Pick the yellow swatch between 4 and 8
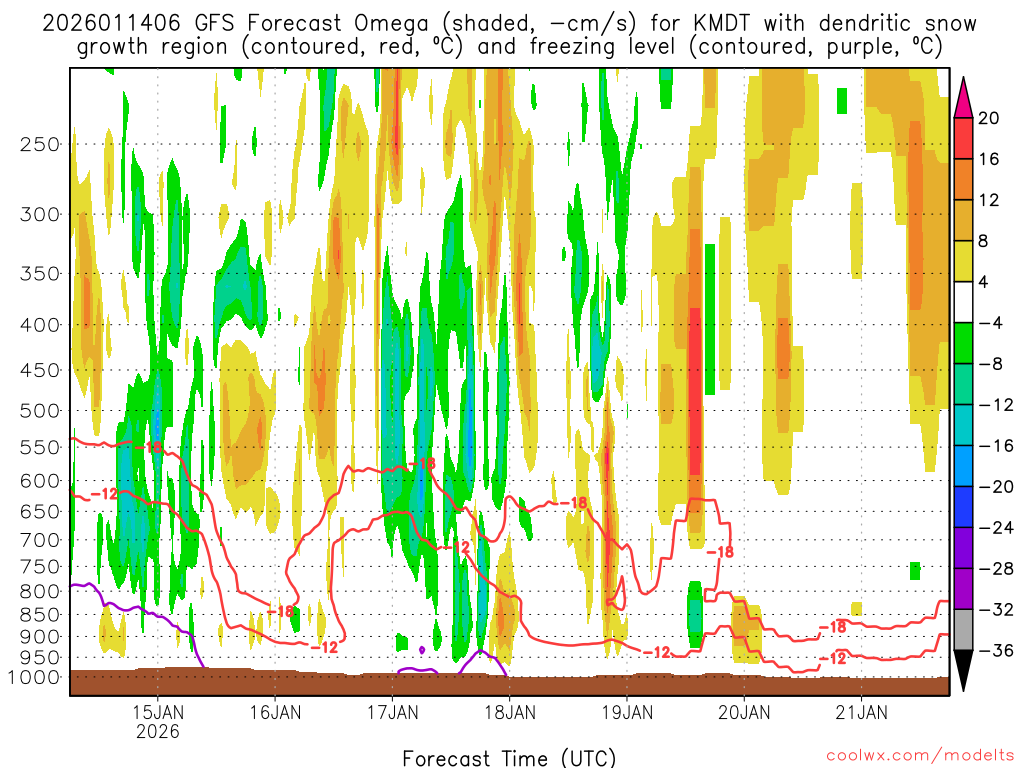1024x768 pixels. 963,262
